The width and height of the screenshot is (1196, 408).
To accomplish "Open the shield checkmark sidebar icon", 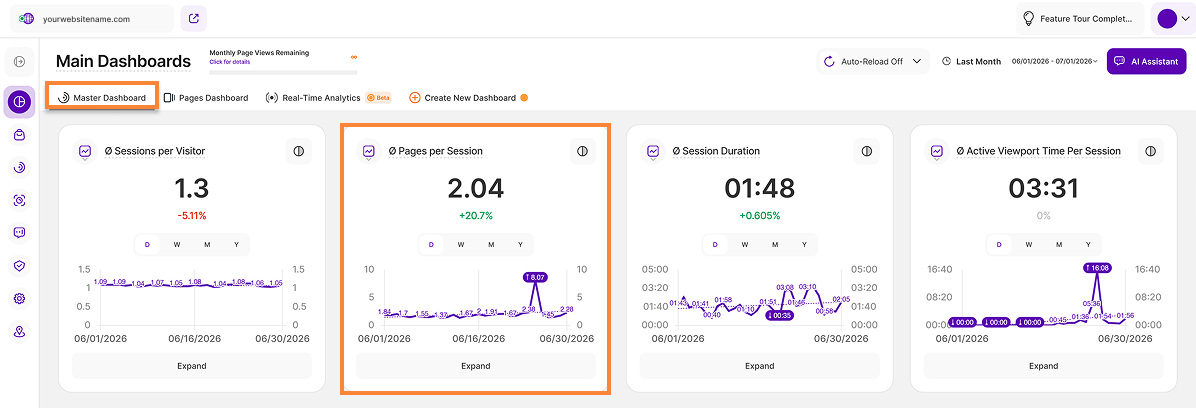I will point(19,265).
